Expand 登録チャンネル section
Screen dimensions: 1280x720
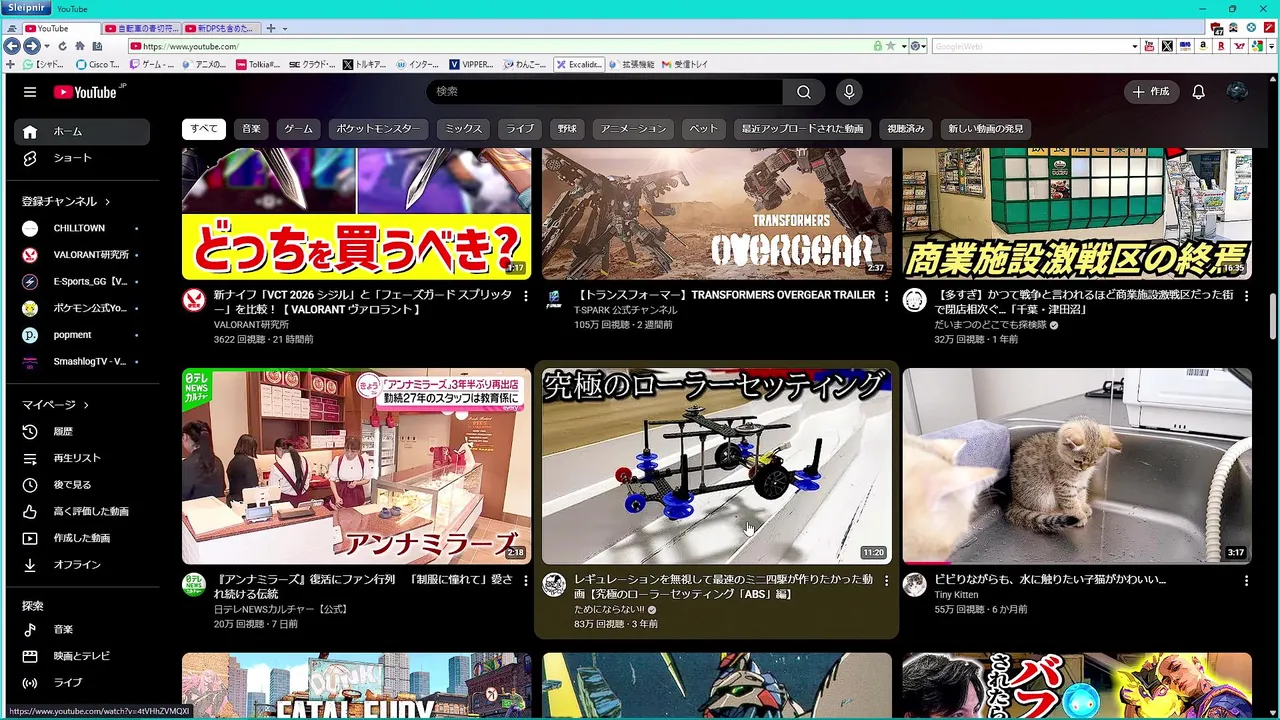[66, 201]
